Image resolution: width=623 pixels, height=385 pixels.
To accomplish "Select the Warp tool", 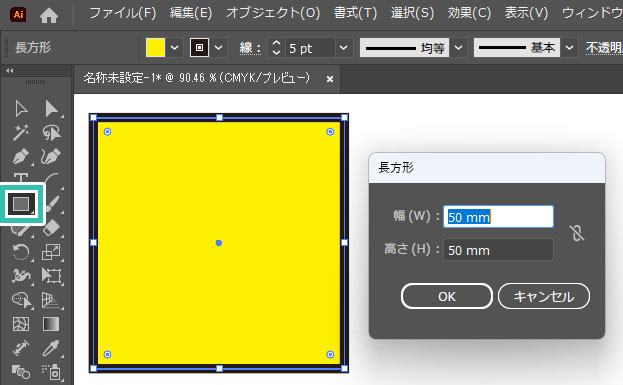I will tap(21, 276).
